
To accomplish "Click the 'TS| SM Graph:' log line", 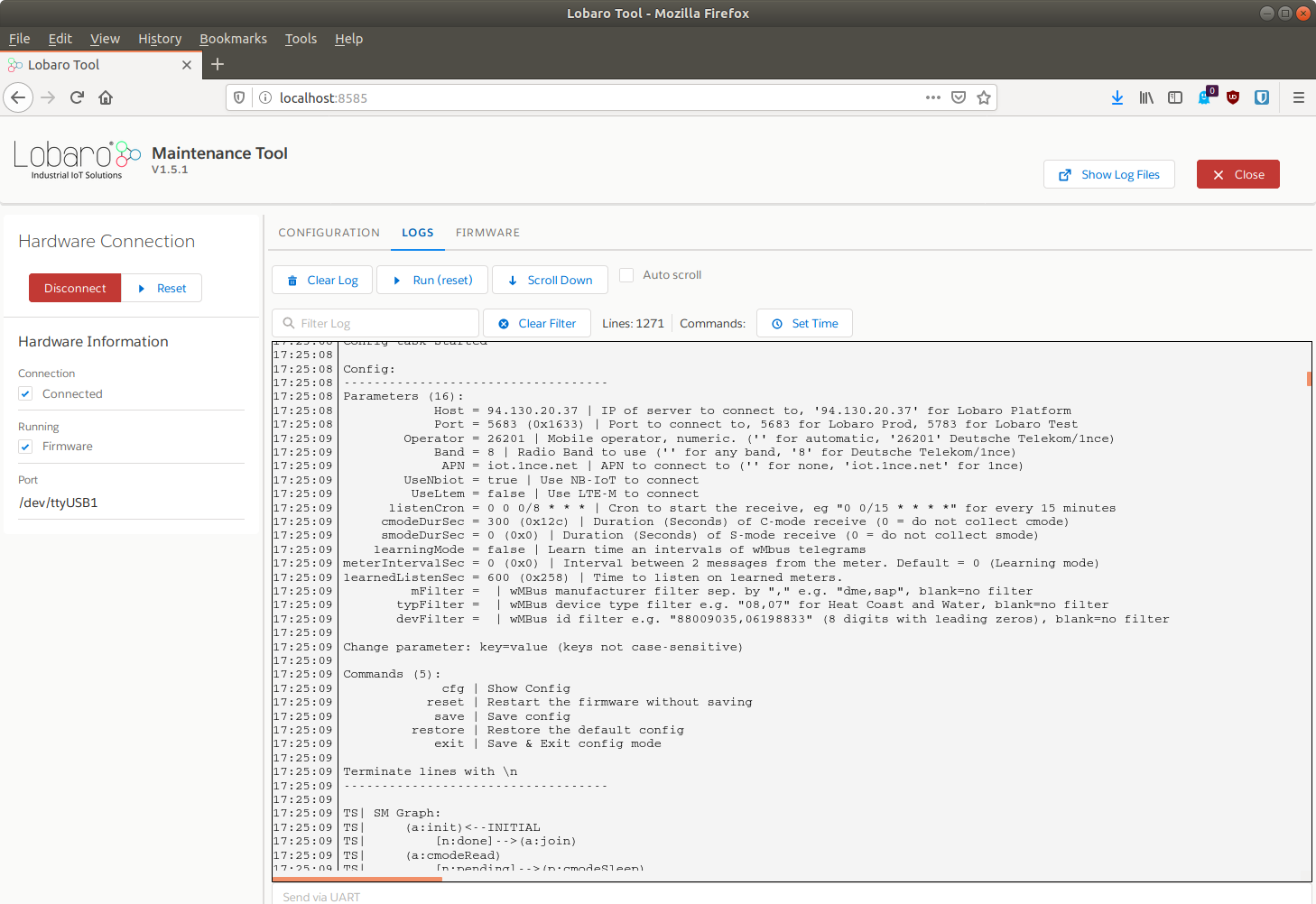I will (x=392, y=813).
